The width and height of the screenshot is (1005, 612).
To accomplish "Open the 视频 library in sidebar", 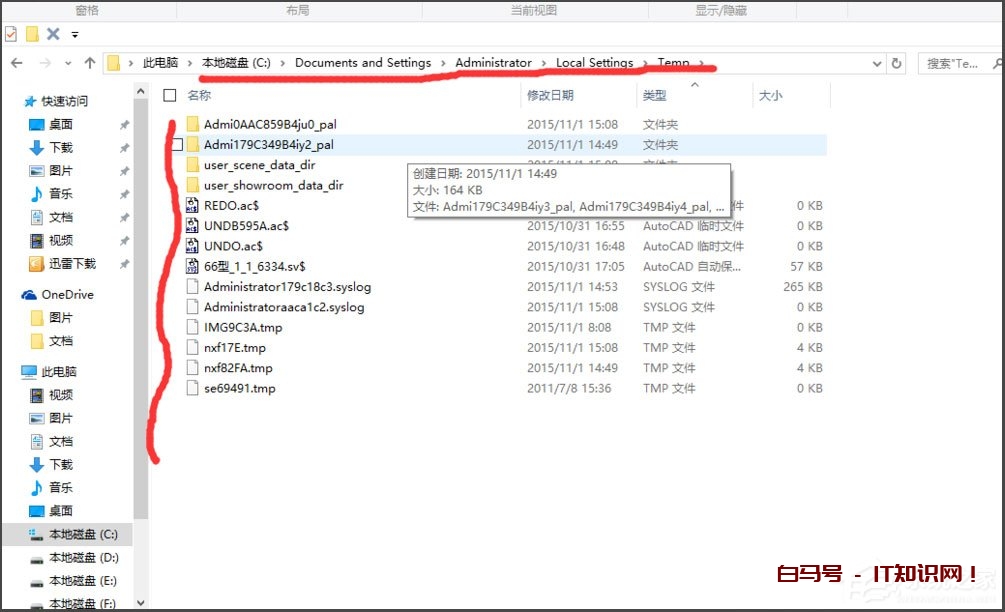I will (x=59, y=240).
